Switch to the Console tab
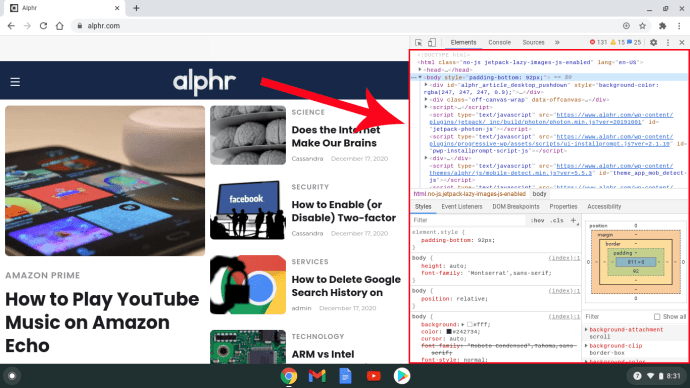 tap(499, 42)
